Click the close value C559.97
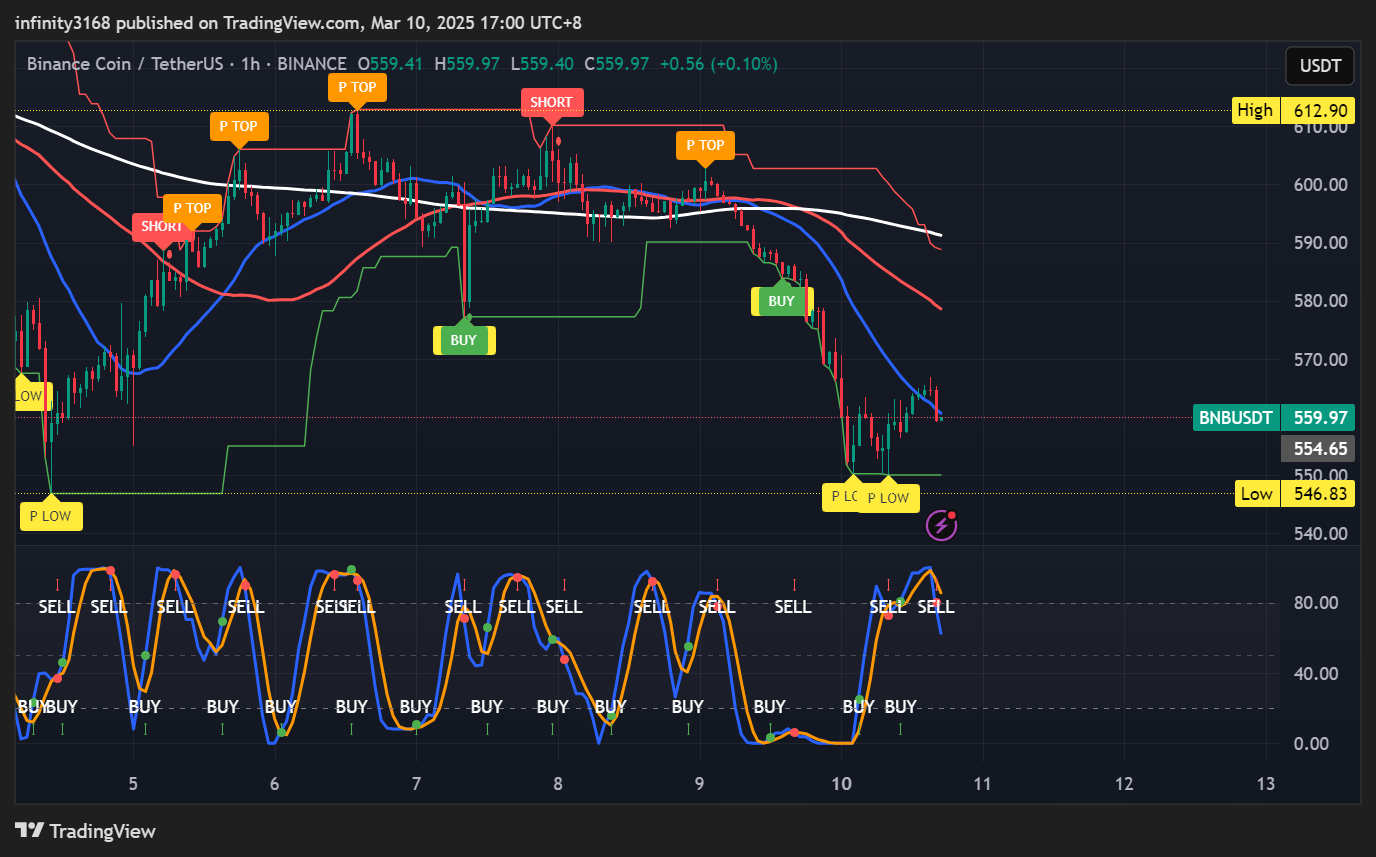Viewport: 1376px width, 857px height. click(616, 64)
